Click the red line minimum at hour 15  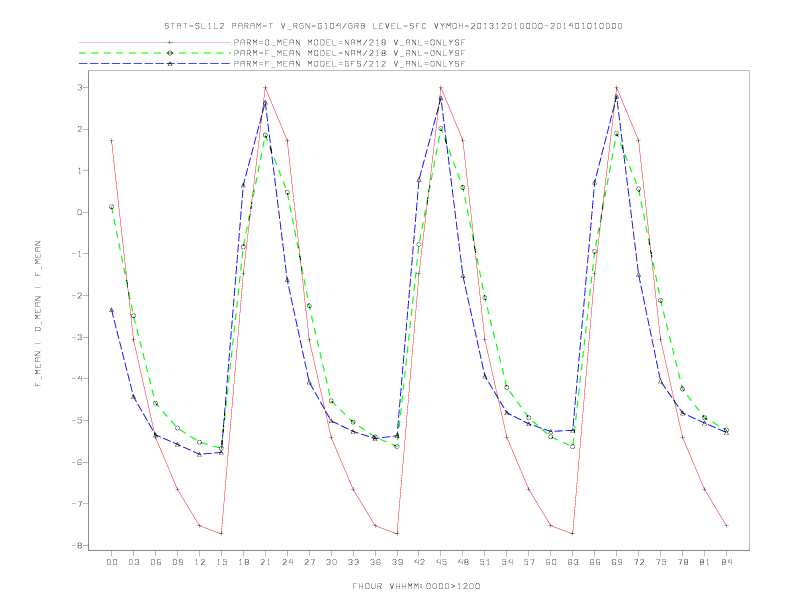[x=221, y=533]
